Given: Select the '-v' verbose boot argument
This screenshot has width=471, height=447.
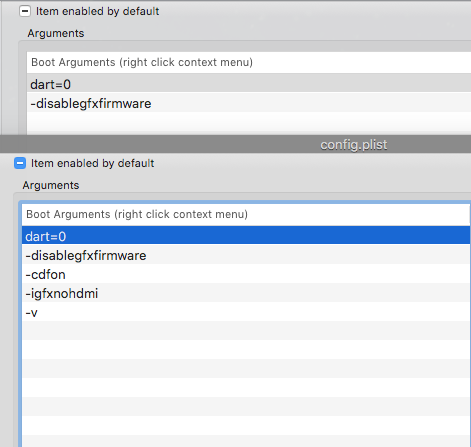Looking at the screenshot, I should [x=246, y=312].
